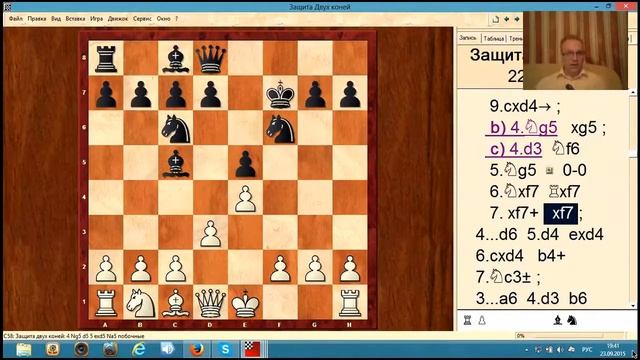Open Skype from the taskbar
The height and width of the screenshot is (360, 640).
coord(225,350)
